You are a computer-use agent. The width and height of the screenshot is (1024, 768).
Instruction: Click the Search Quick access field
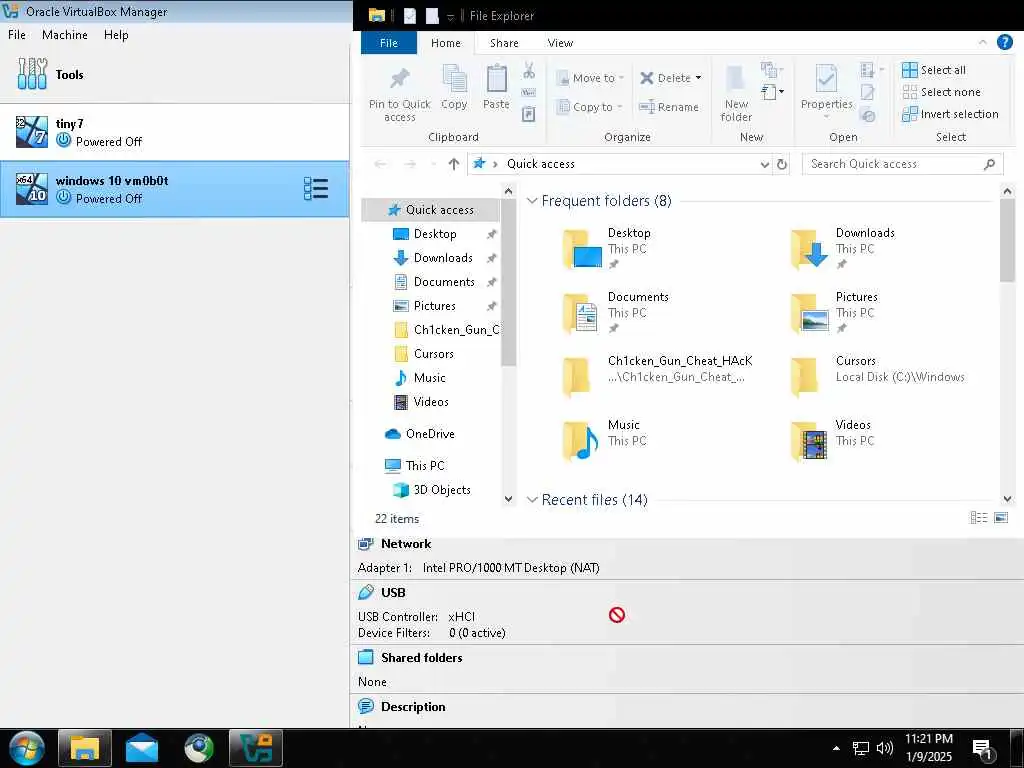coord(902,164)
